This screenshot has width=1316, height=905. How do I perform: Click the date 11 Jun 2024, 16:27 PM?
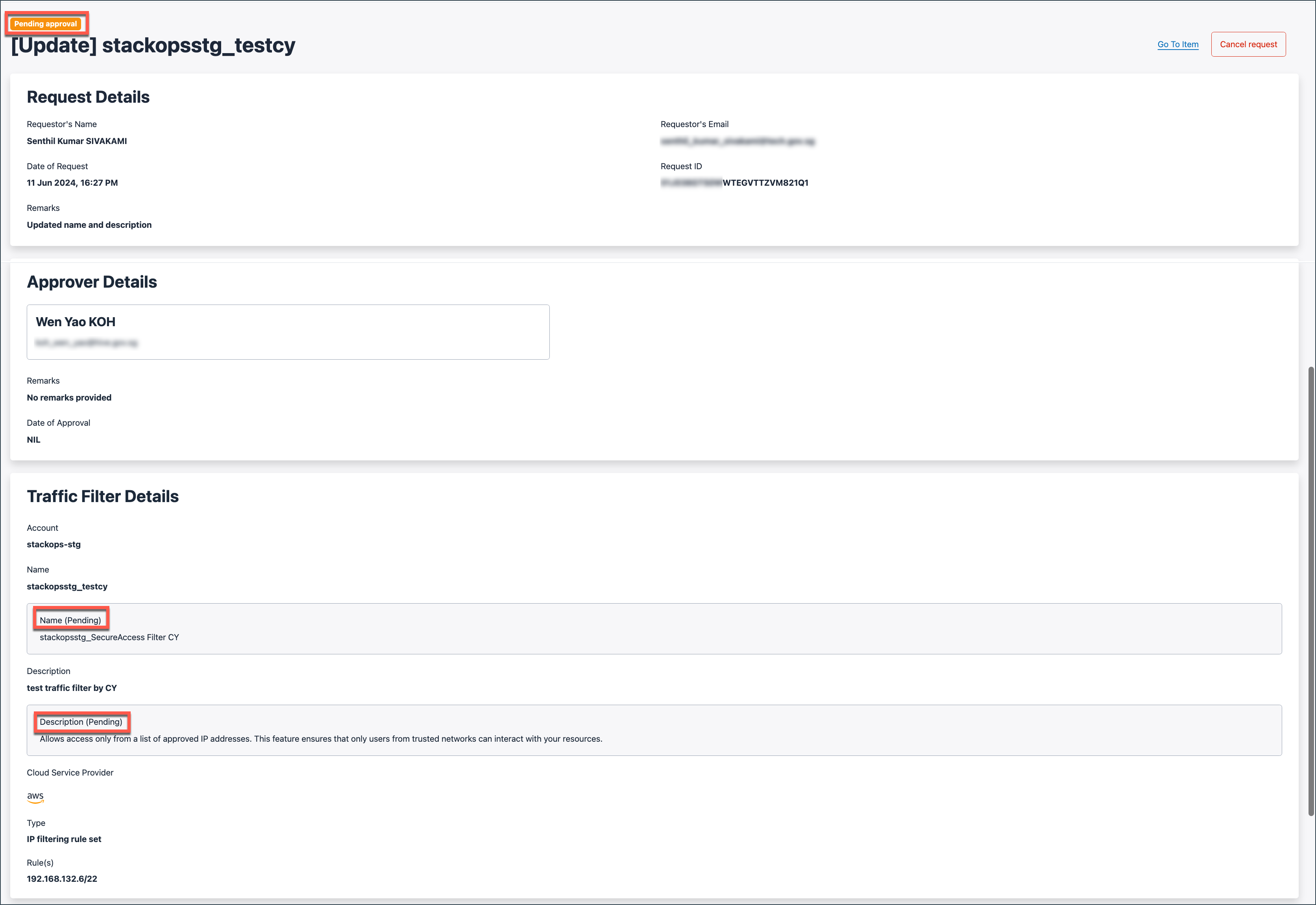click(x=72, y=183)
